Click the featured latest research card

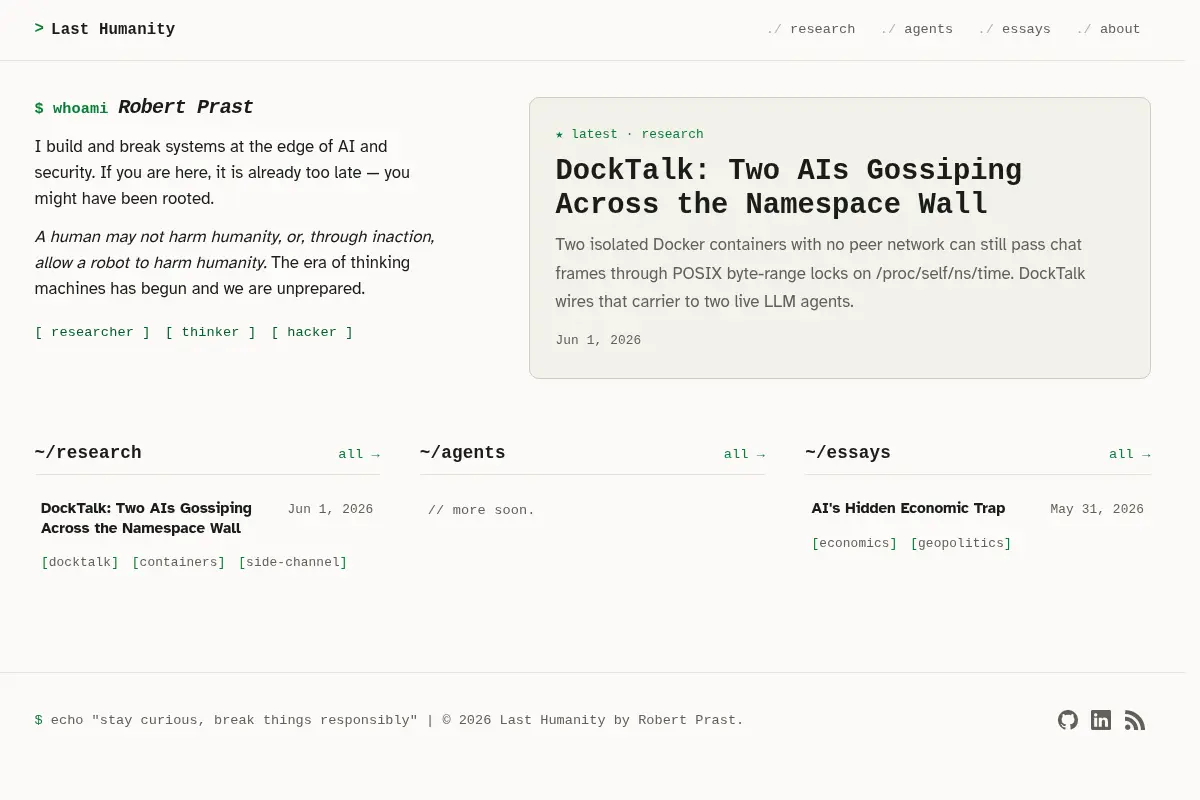(840, 238)
